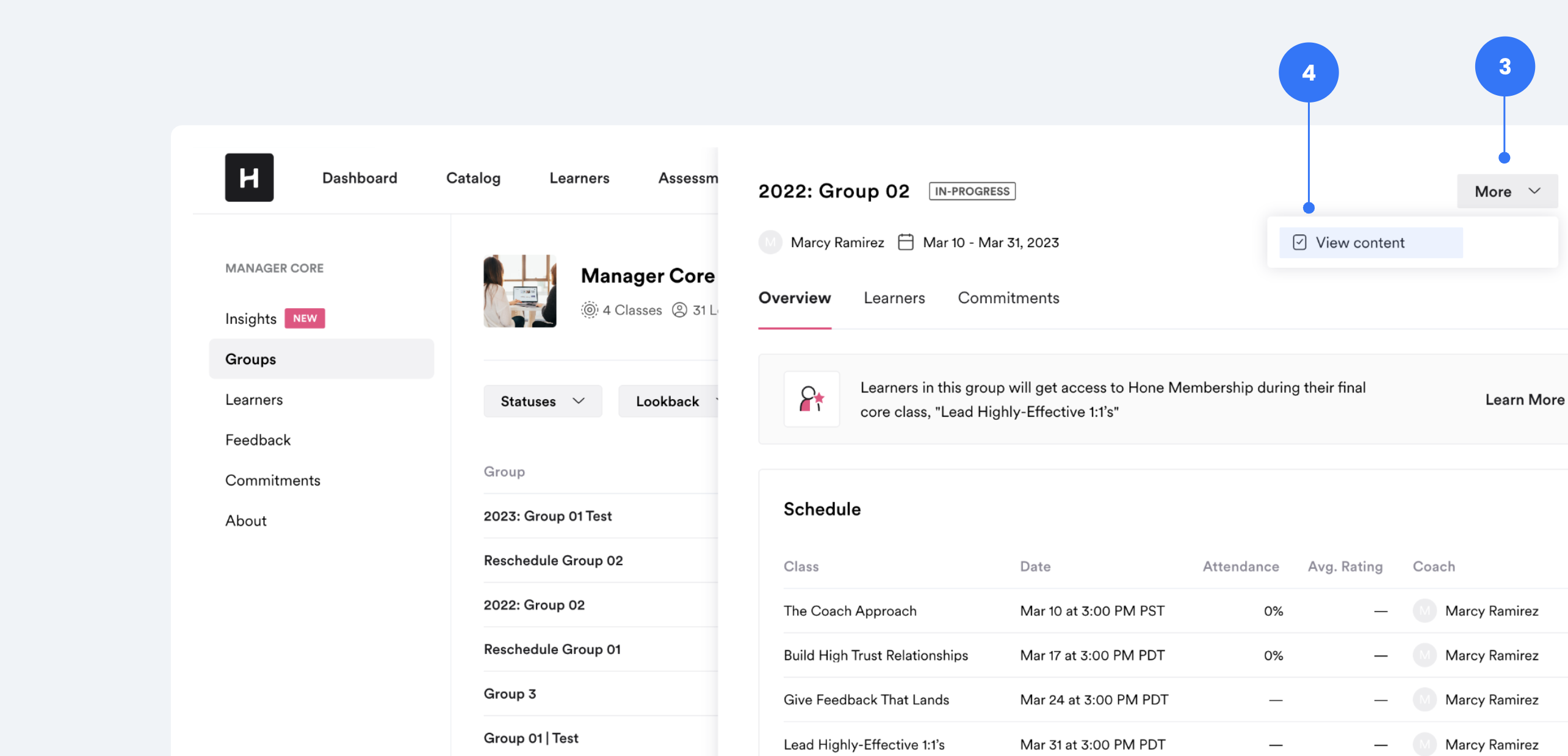Image resolution: width=1568 pixels, height=756 pixels.
Task: Open the Catalog menu item
Action: click(473, 178)
